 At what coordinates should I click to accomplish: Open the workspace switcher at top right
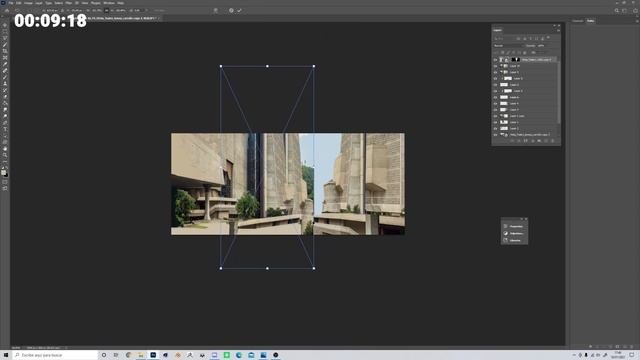(624, 11)
